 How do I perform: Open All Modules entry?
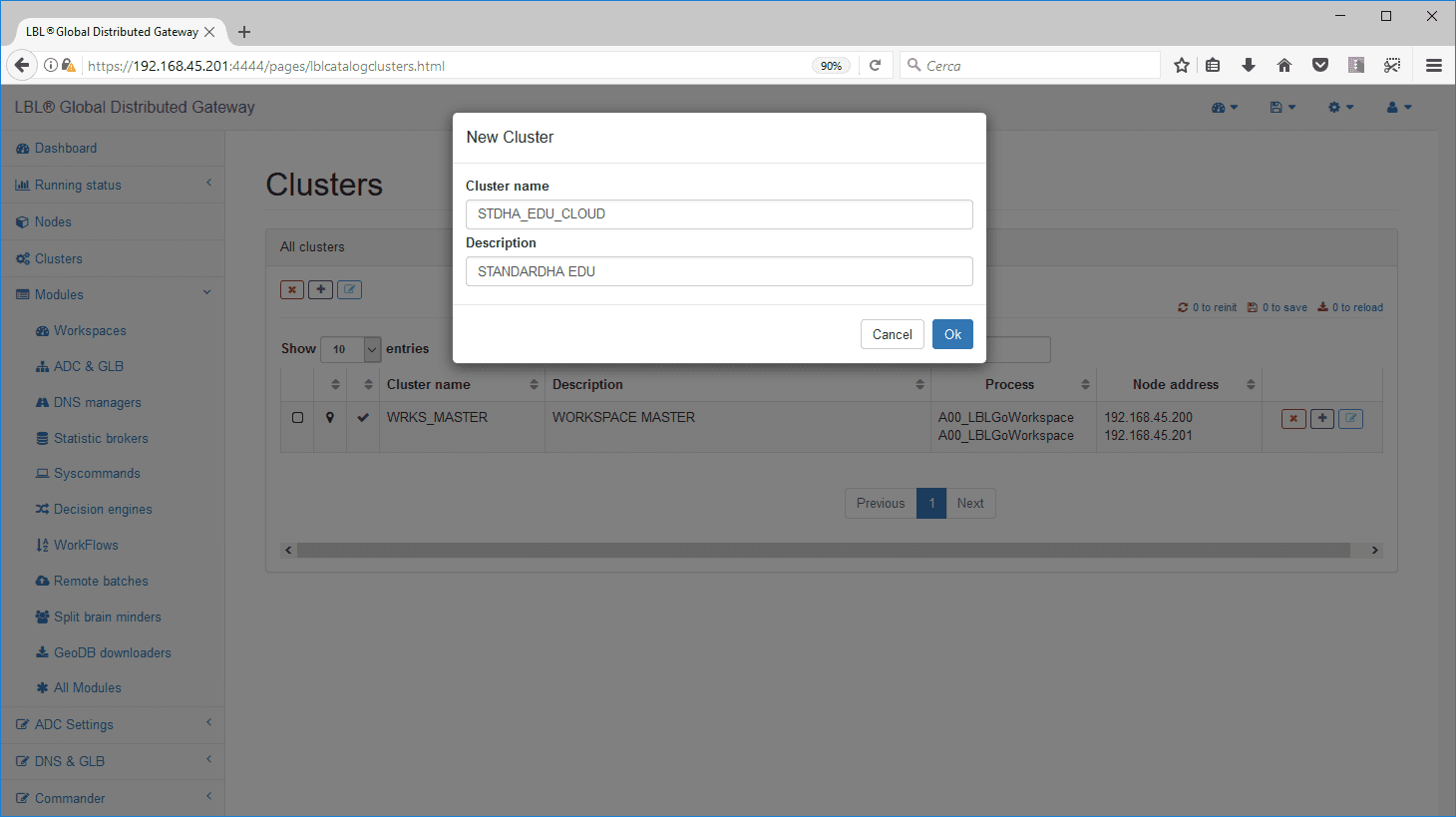(87, 687)
